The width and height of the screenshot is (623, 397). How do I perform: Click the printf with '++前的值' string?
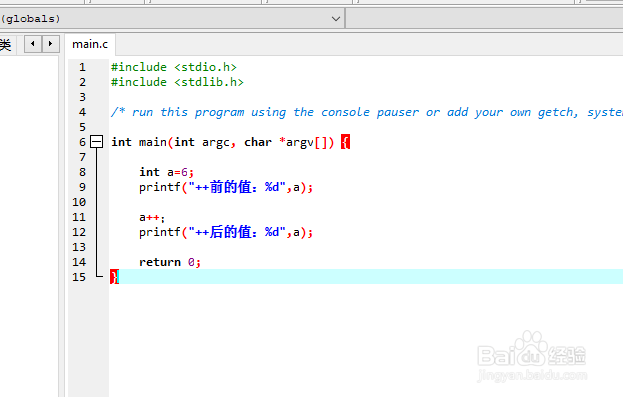pyautogui.click(x=226, y=187)
